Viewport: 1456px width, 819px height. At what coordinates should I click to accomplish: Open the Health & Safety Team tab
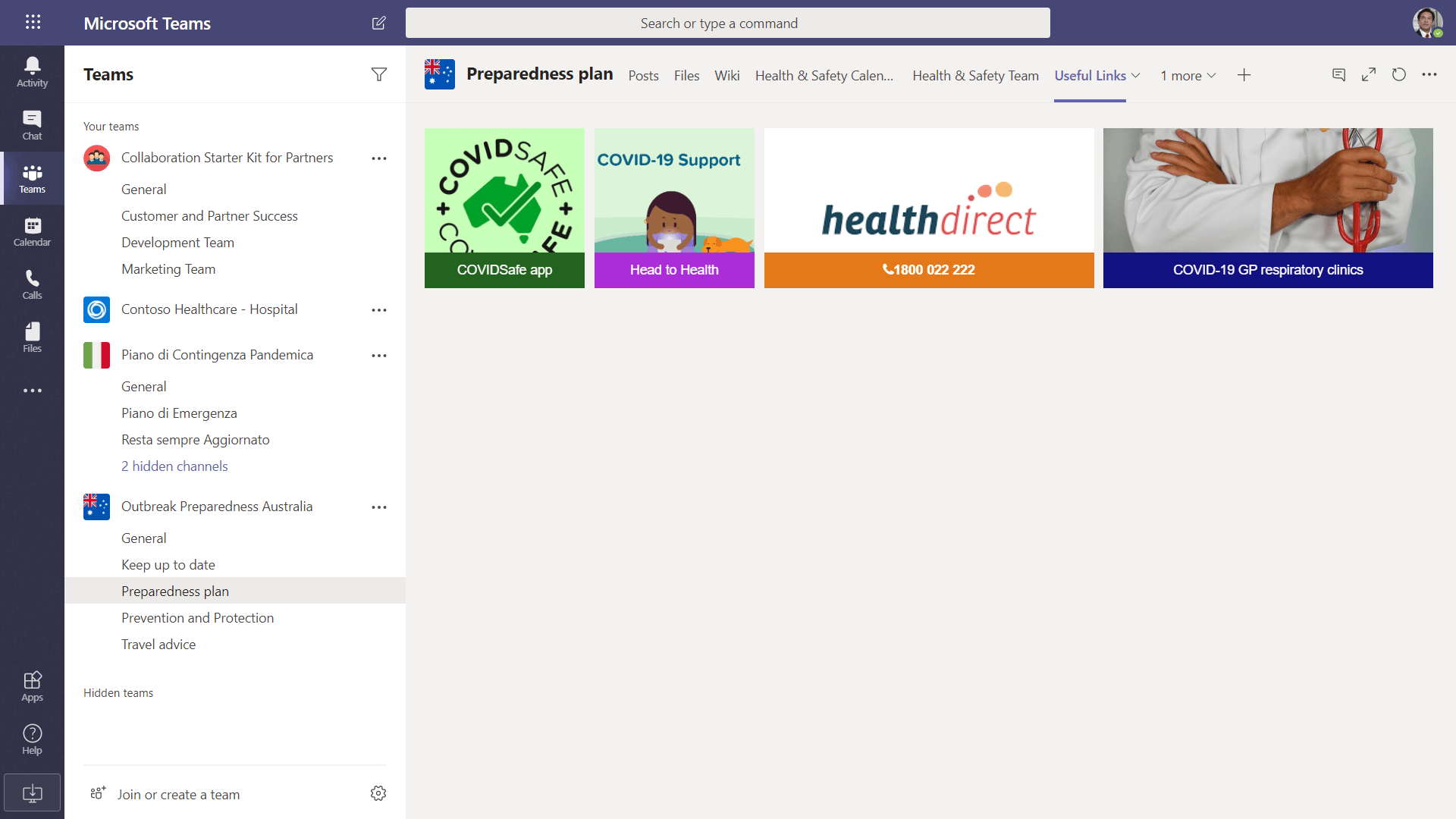click(x=975, y=76)
